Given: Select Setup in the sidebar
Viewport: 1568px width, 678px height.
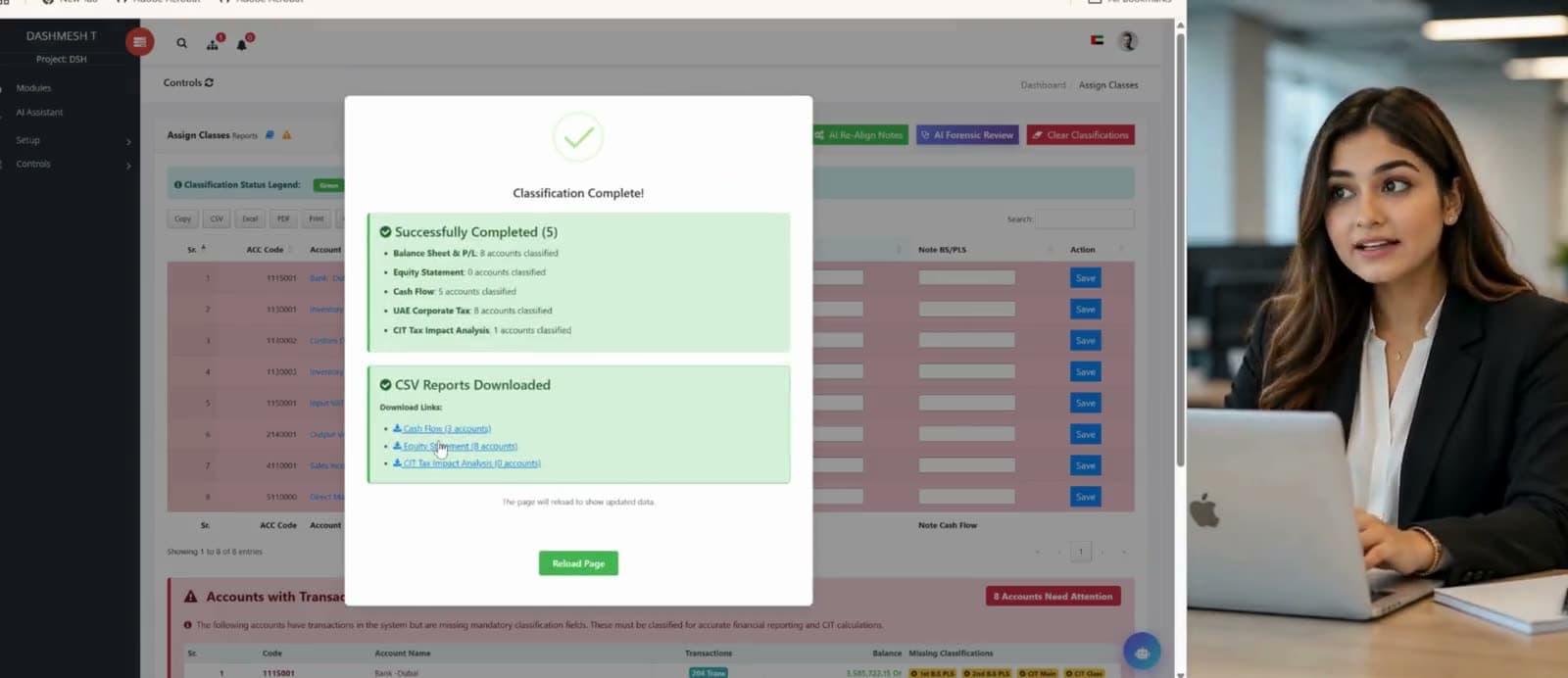Looking at the screenshot, I should pyautogui.click(x=27, y=140).
